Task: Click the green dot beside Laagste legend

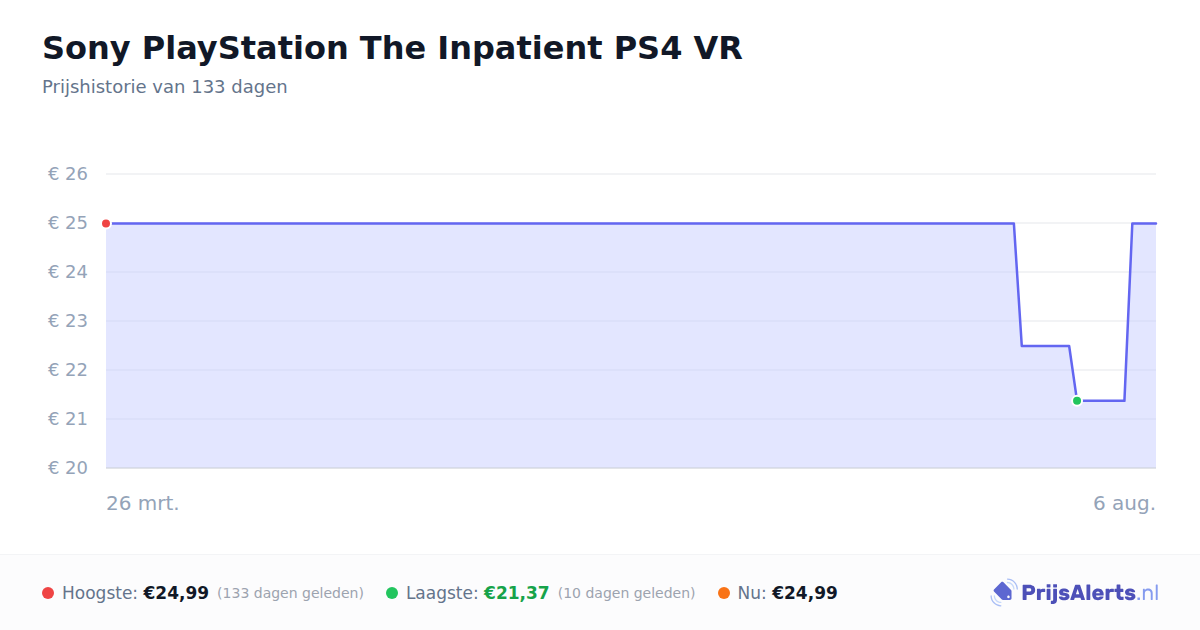Action: 392,593
